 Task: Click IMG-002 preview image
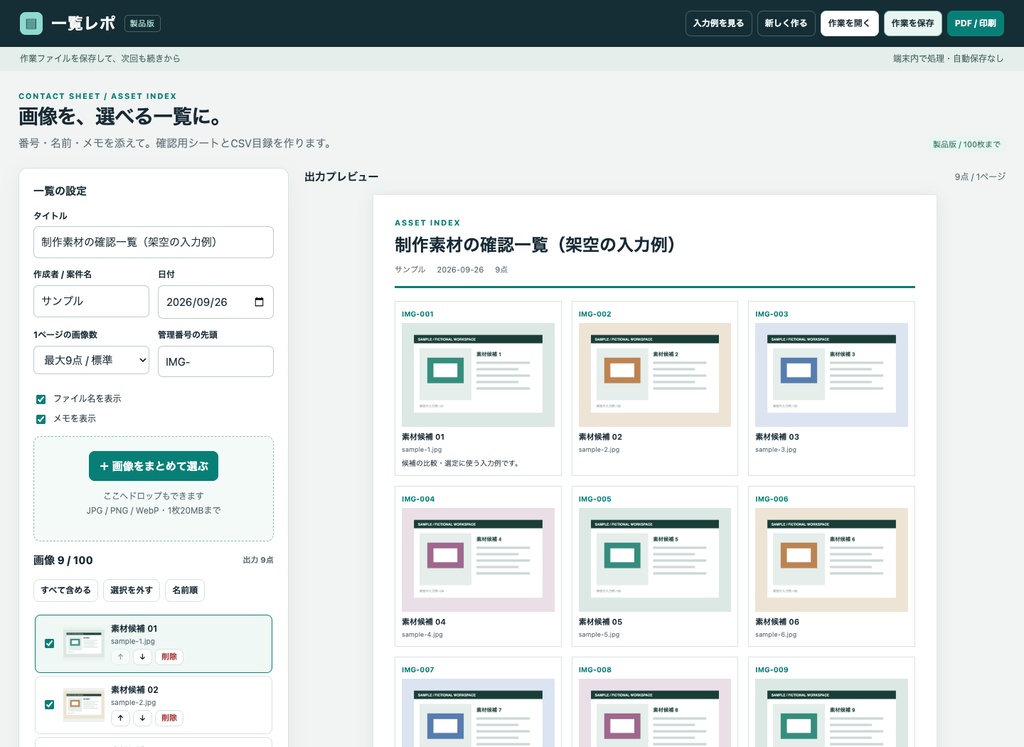point(654,375)
